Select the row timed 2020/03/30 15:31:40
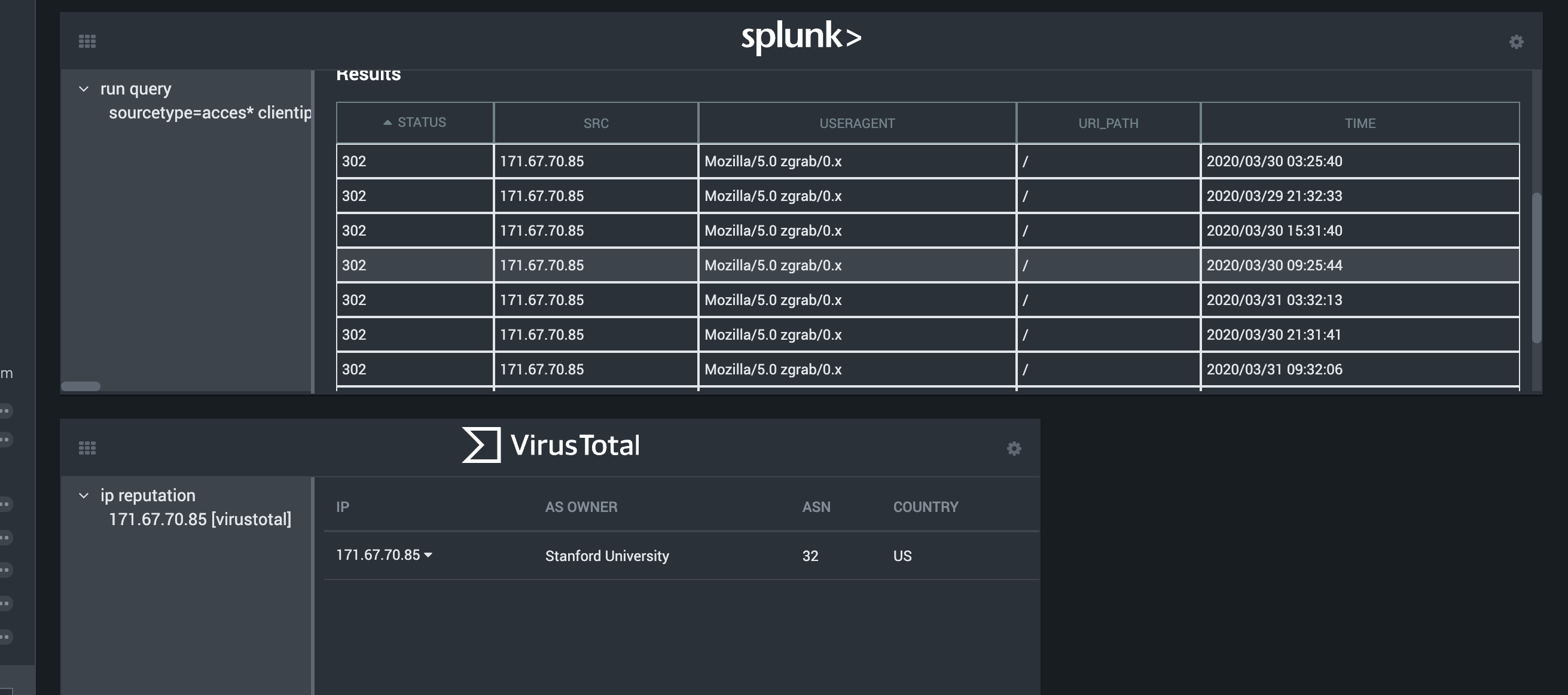 pos(928,230)
